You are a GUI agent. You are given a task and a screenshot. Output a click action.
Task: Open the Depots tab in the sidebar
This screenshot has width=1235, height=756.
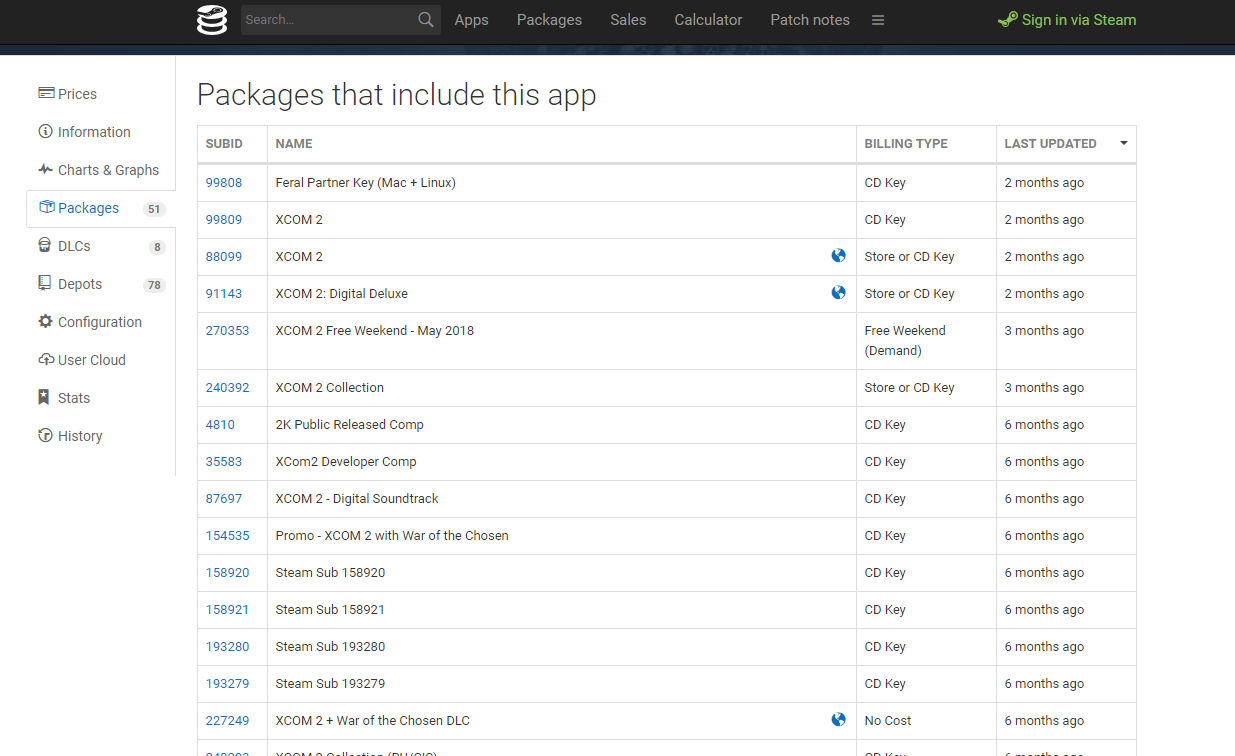pos(101,284)
